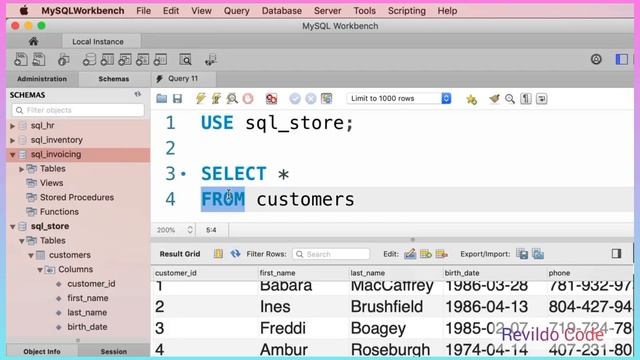Collapse customers table node
Image resolution: width=640 pixels, height=360 pixels.
(31, 256)
